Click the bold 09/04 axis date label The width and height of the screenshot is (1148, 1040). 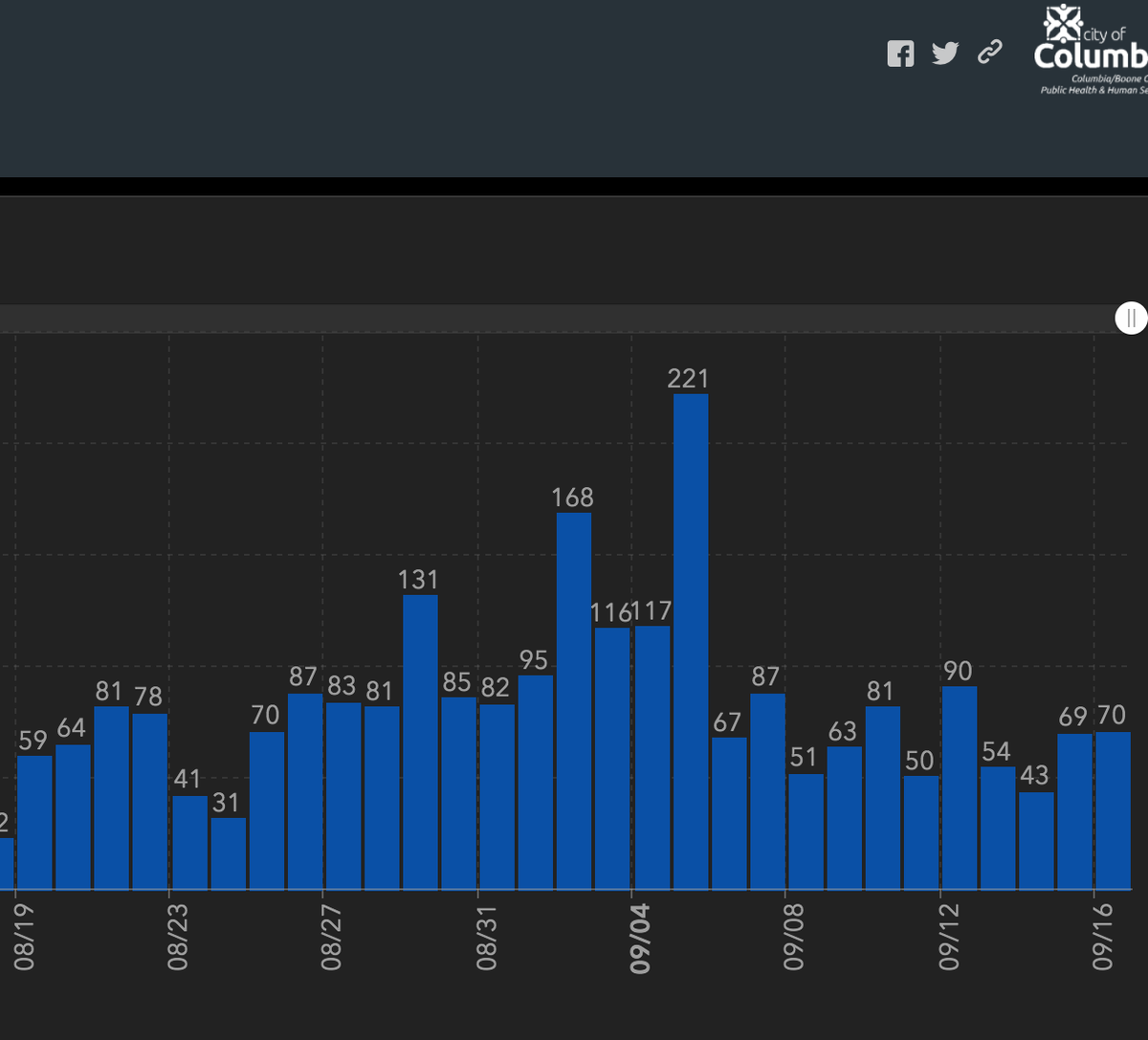click(638, 938)
